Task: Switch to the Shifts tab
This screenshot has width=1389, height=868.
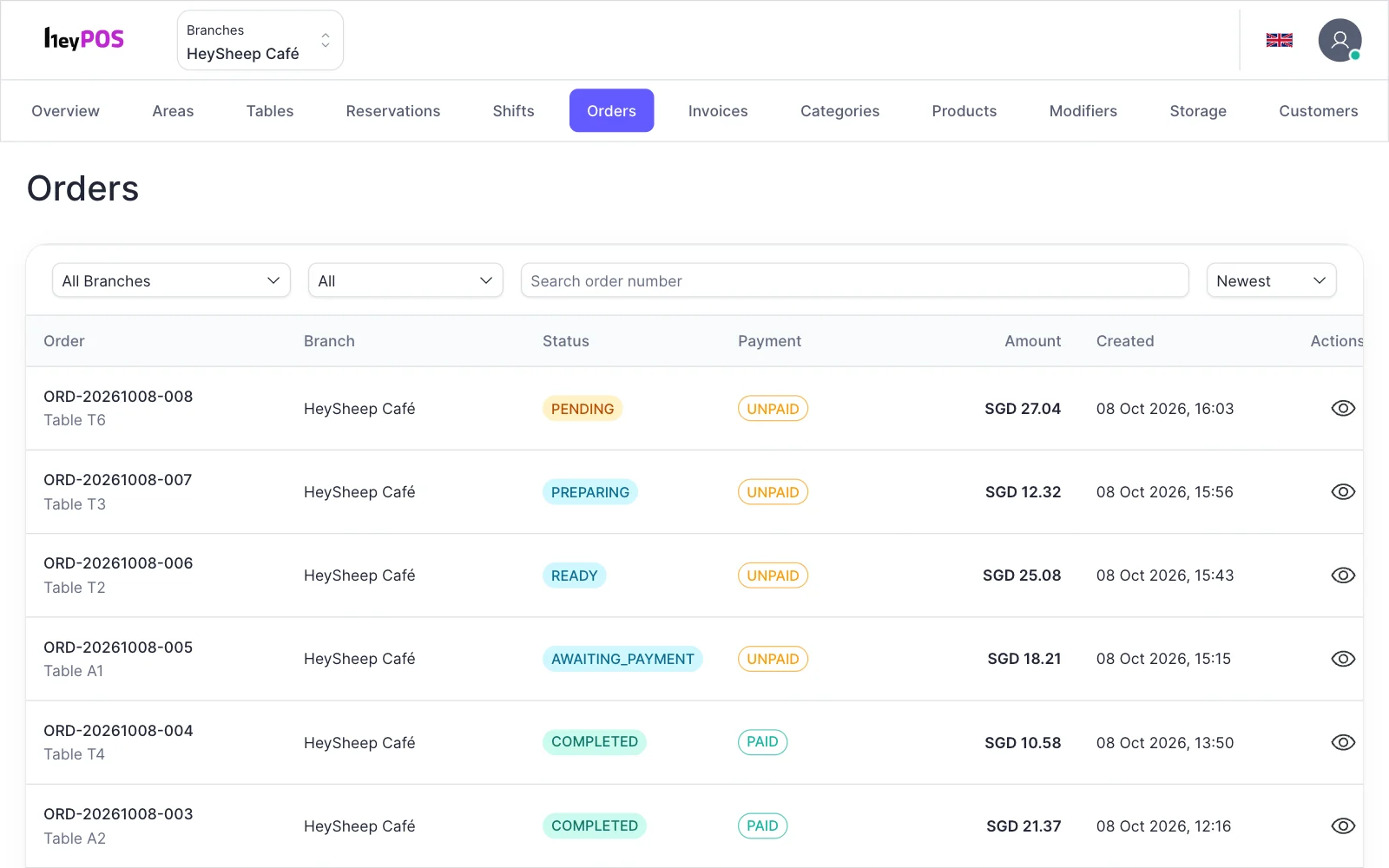Action: tap(513, 111)
